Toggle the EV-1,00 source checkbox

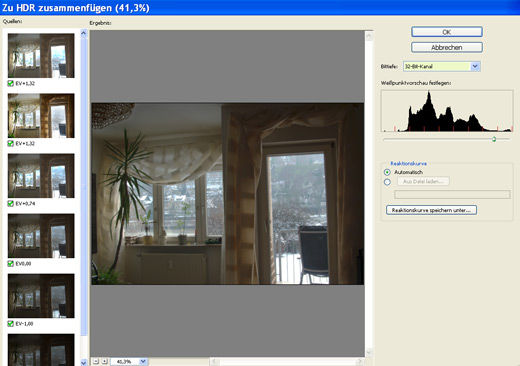point(11,323)
